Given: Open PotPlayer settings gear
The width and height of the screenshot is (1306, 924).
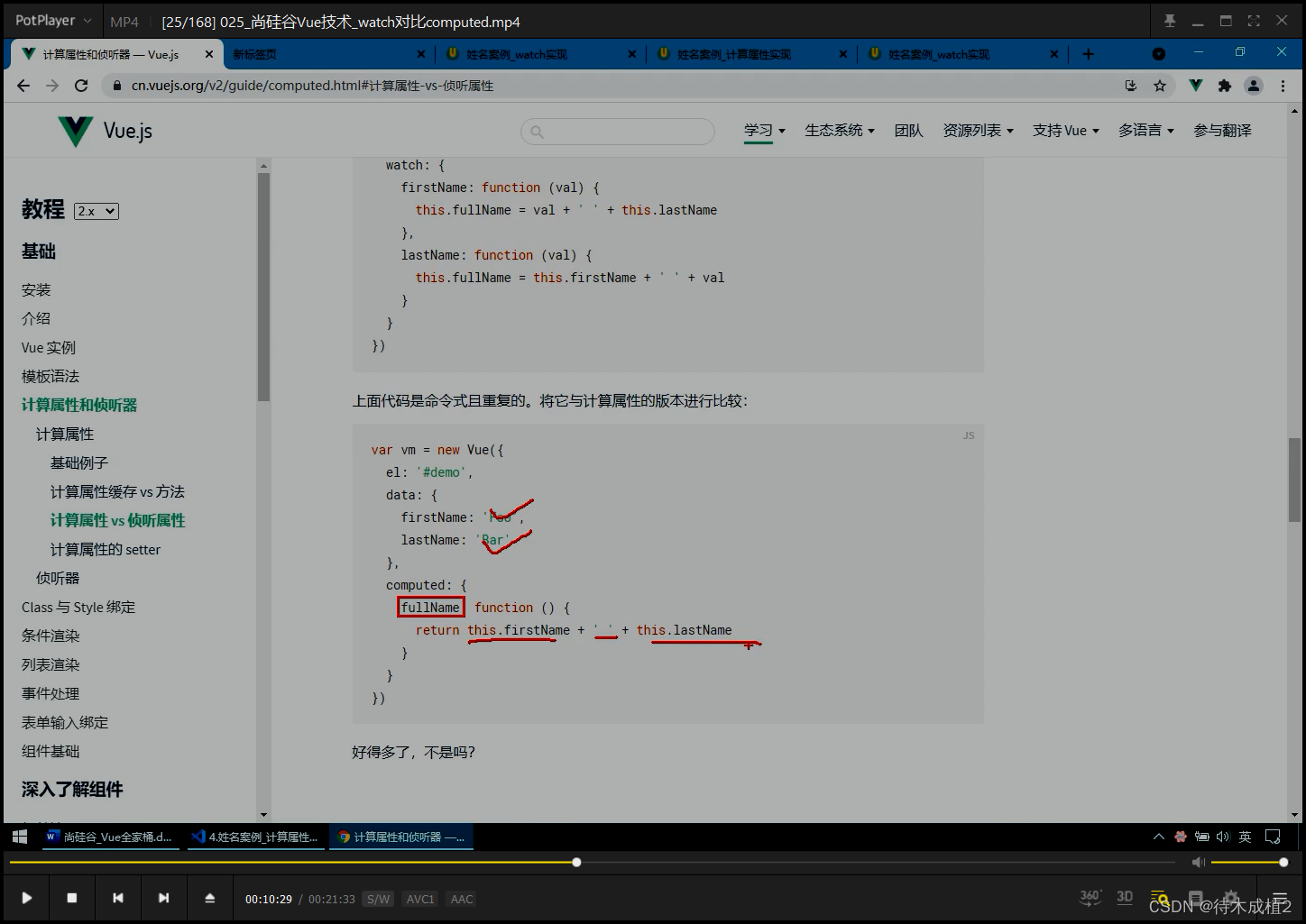Looking at the screenshot, I should pos(1231,898).
